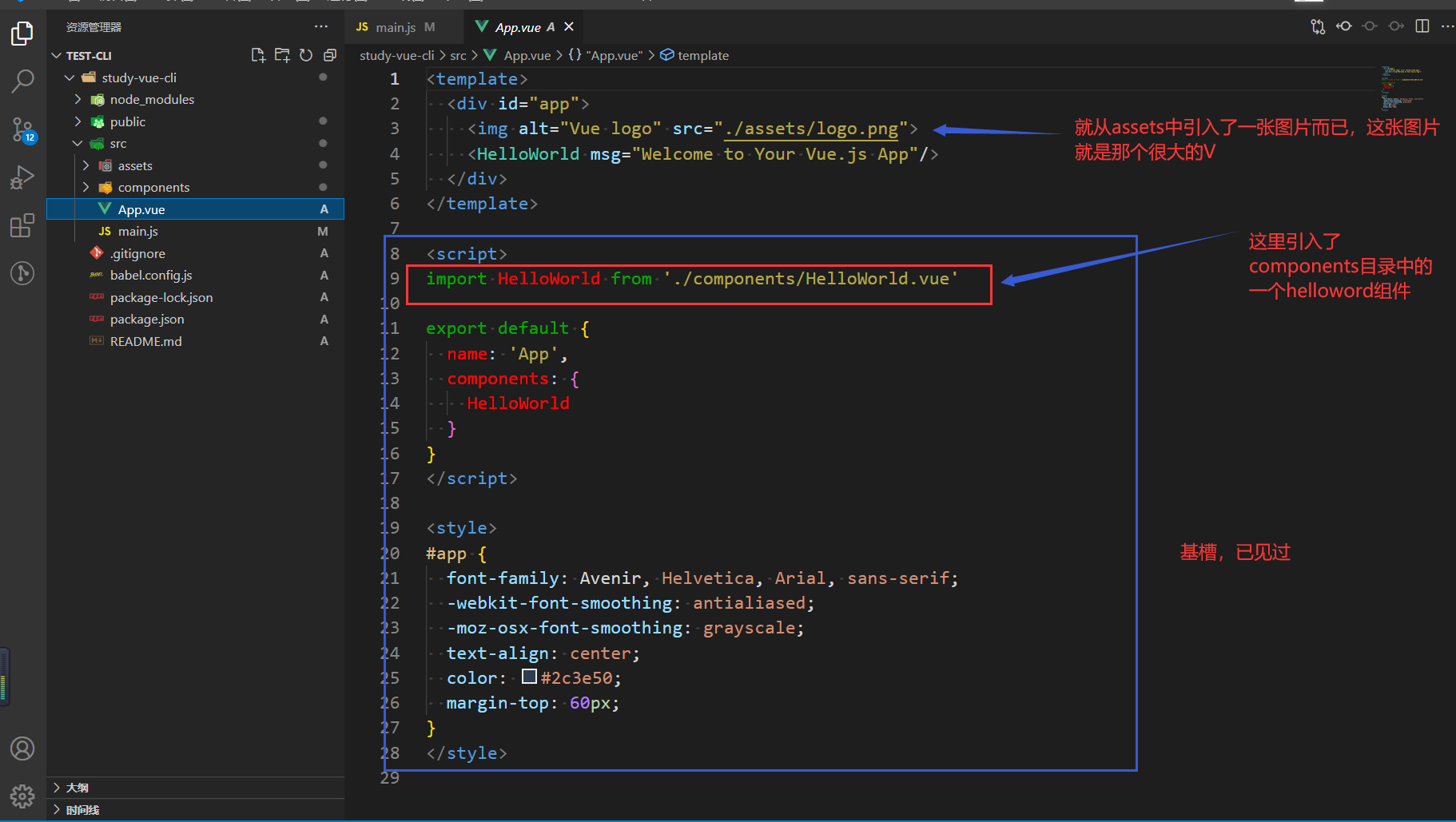The width and height of the screenshot is (1456, 822).
Task: Click the 资源管理器 panel title
Action: click(x=94, y=27)
